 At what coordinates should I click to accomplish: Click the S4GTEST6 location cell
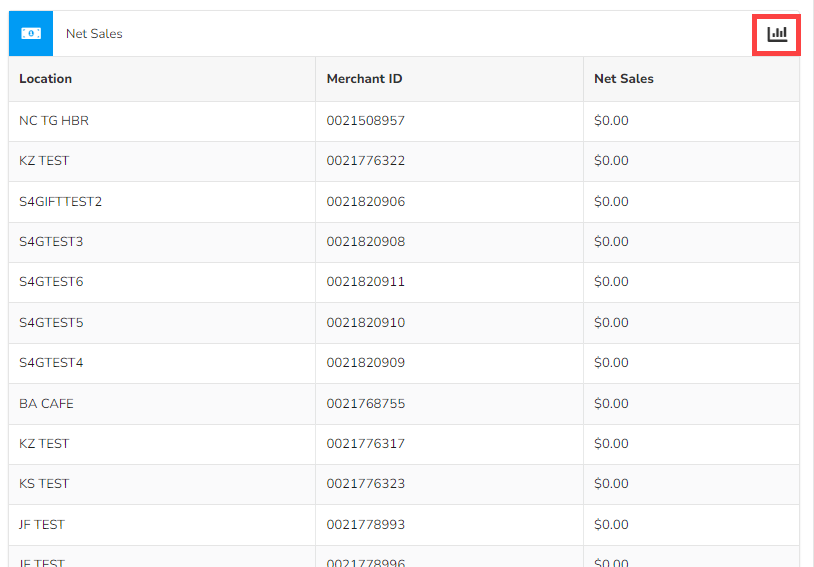tap(51, 282)
